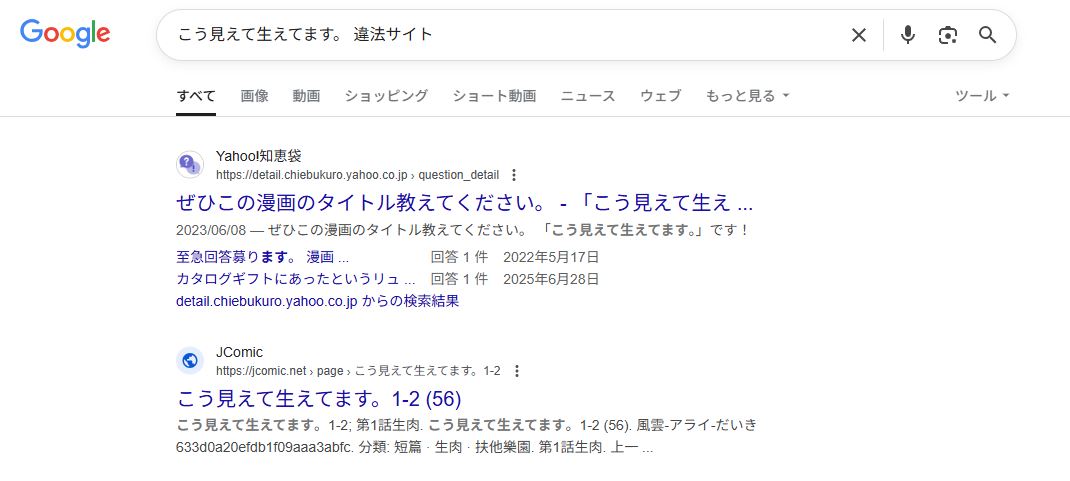Click the snippet line starting 633d0a20efdb1f09aaa3abfc
Screen dimensions: 1070x481
415,448
